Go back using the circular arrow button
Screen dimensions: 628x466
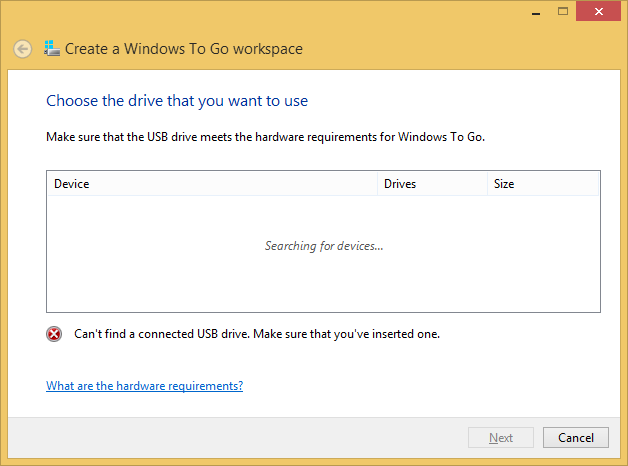(22, 49)
